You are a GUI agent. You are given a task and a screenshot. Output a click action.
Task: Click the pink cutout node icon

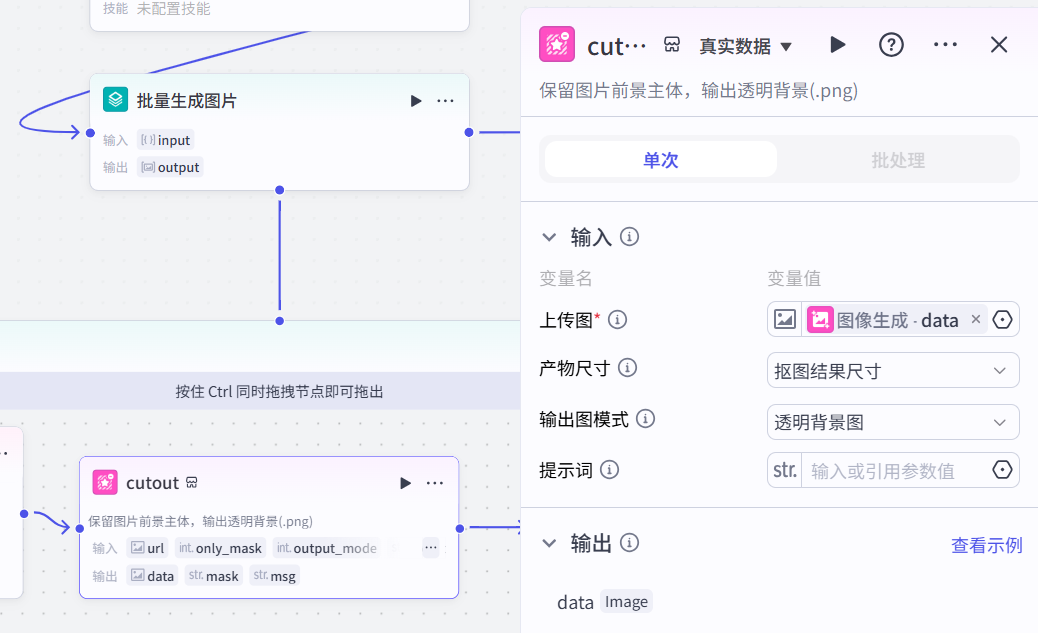point(105,483)
